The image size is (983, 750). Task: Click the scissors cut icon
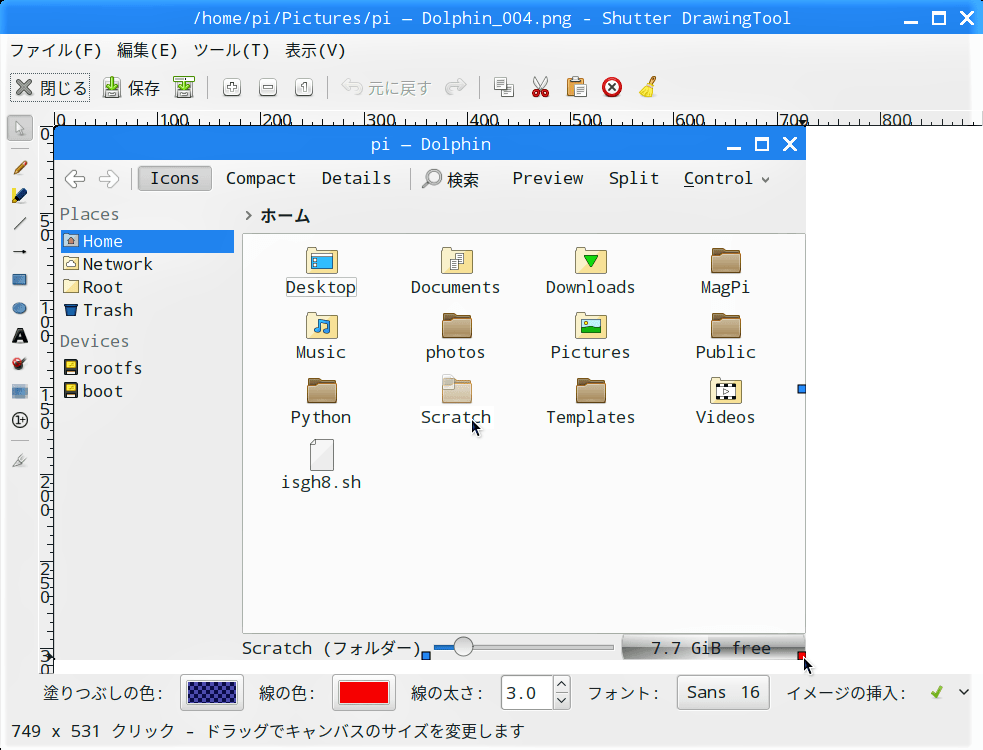coord(540,87)
